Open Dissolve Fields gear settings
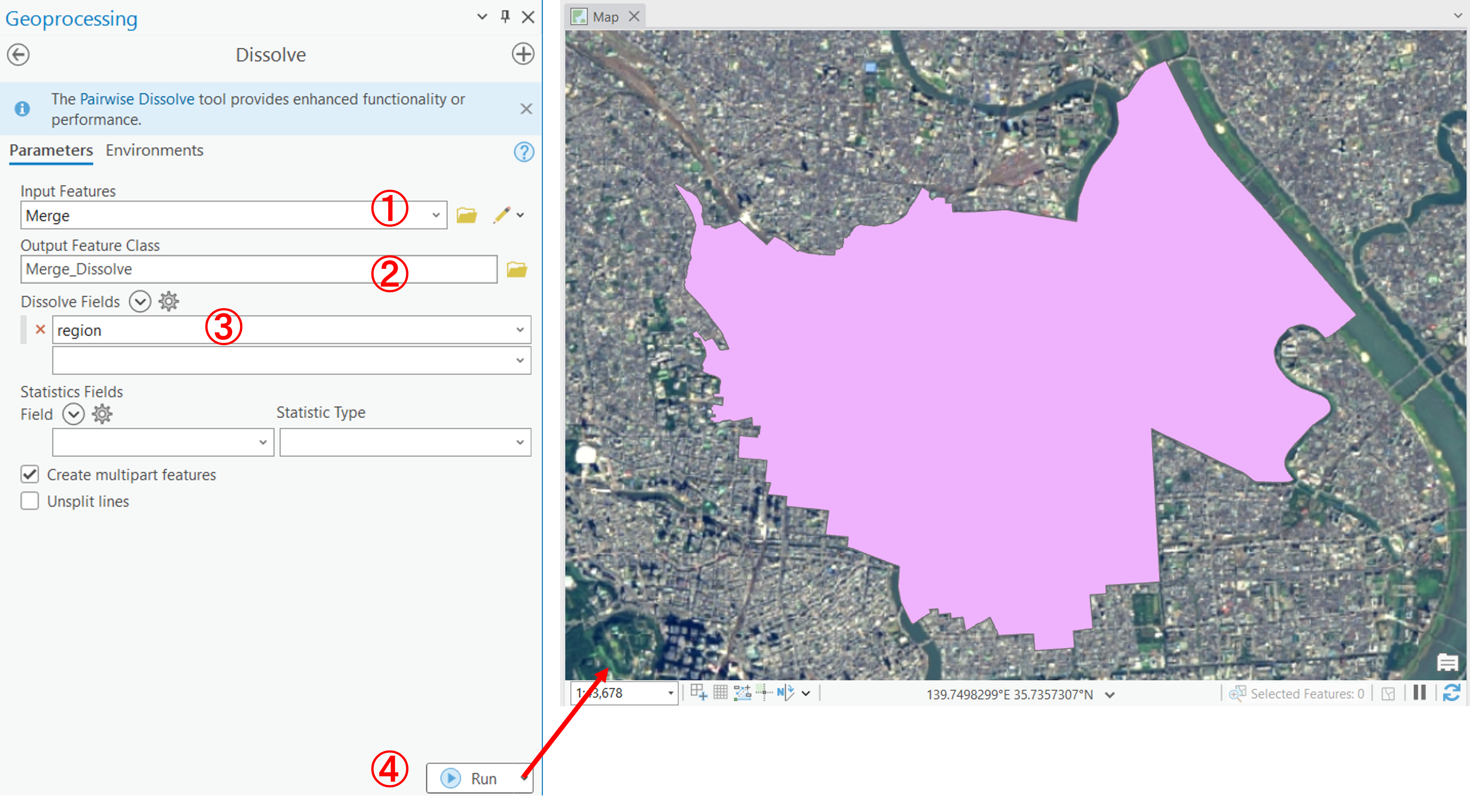The width and height of the screenshot is (1470, 812). (x=168, y=301)
